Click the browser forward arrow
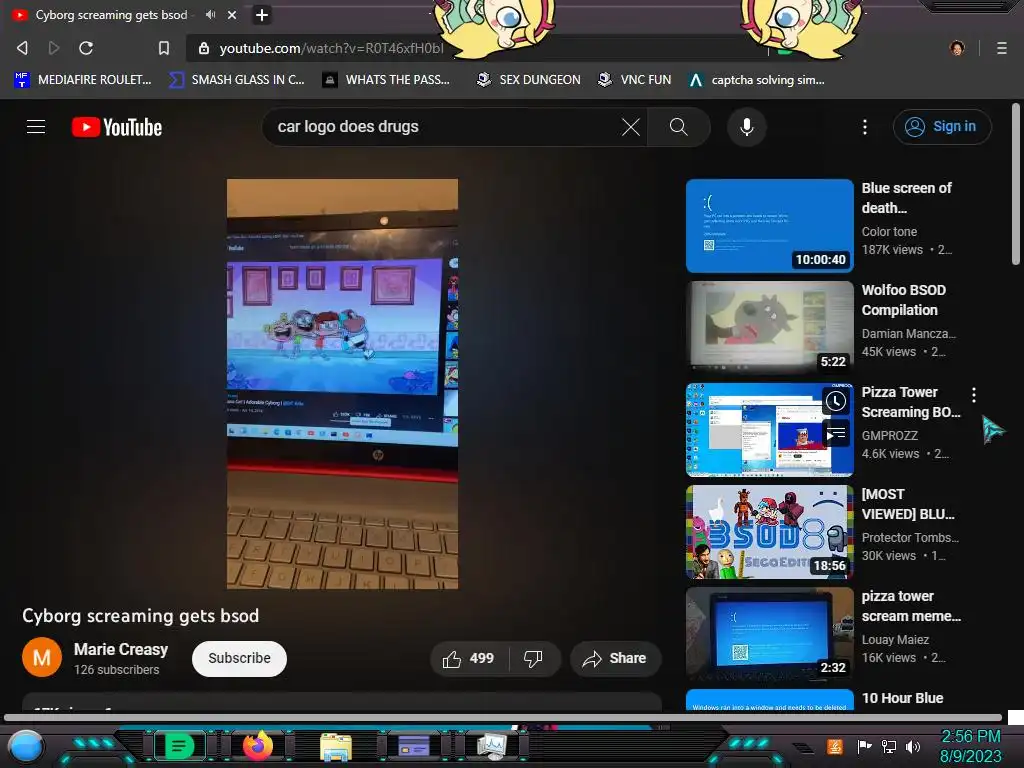 54,48
